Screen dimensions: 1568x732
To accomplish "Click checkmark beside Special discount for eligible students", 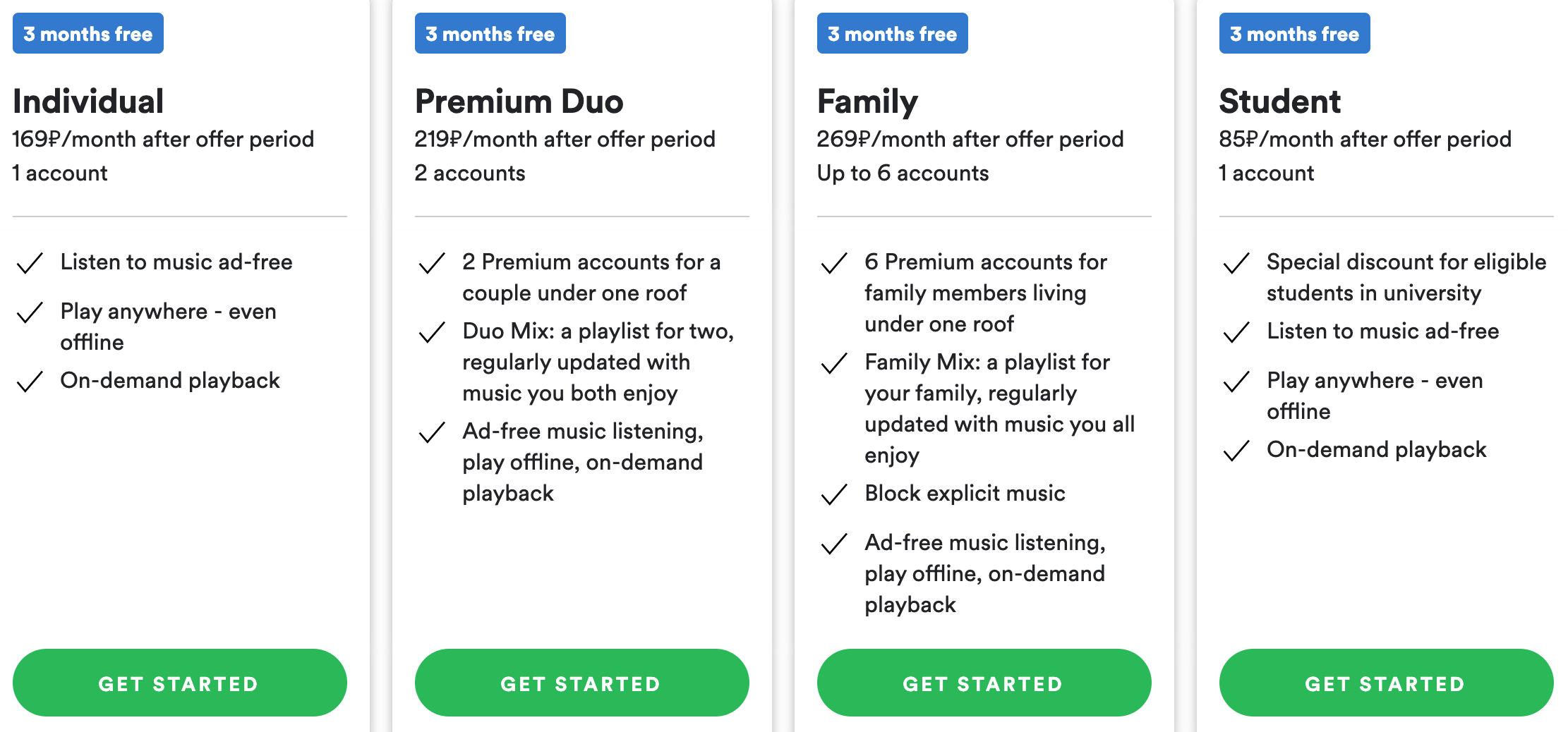I will pyautogui.click(x=1236, y=263).
